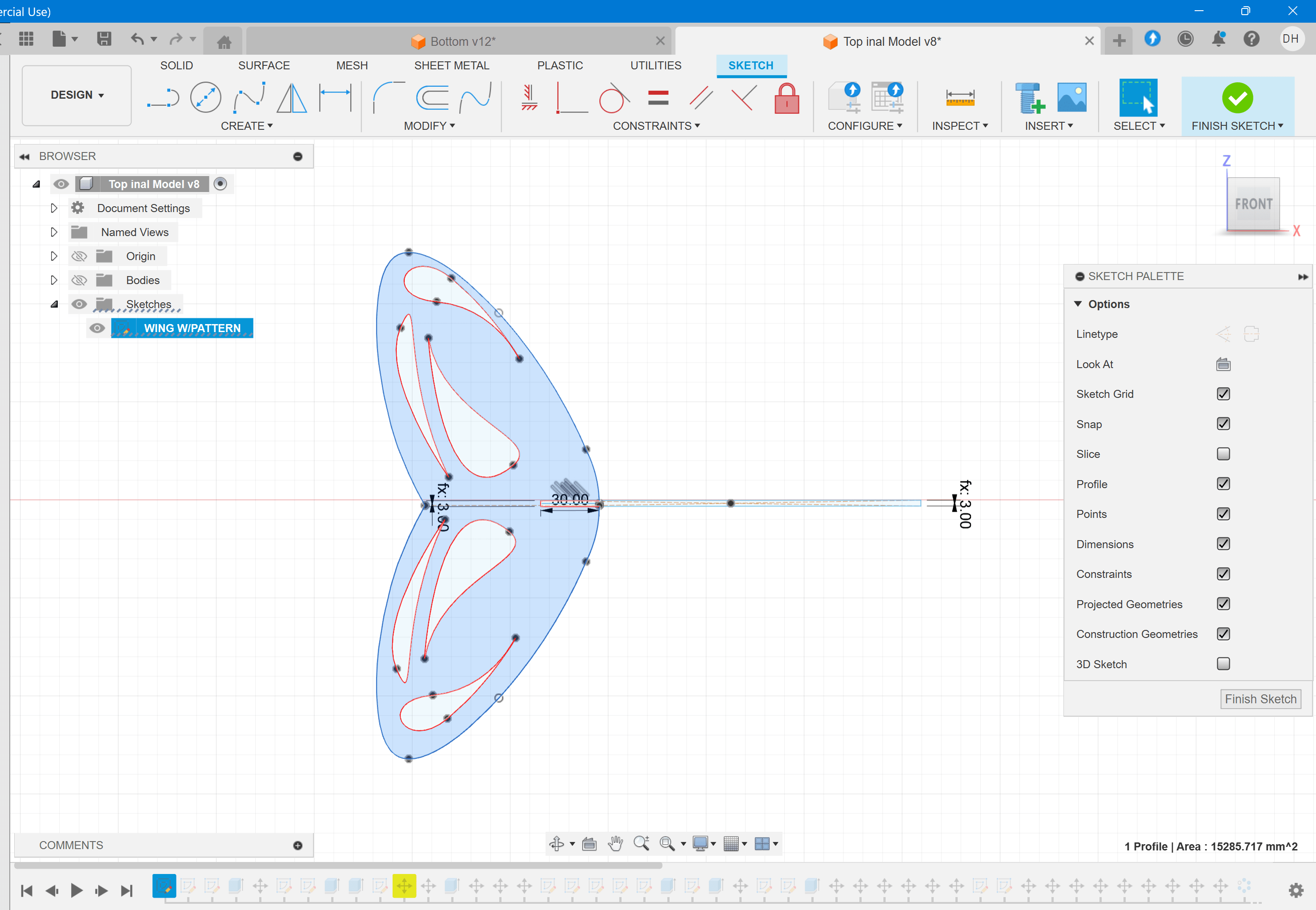Click the Measure tool icon
Viewport: 1316px width, 910px height.
point(960,97)
